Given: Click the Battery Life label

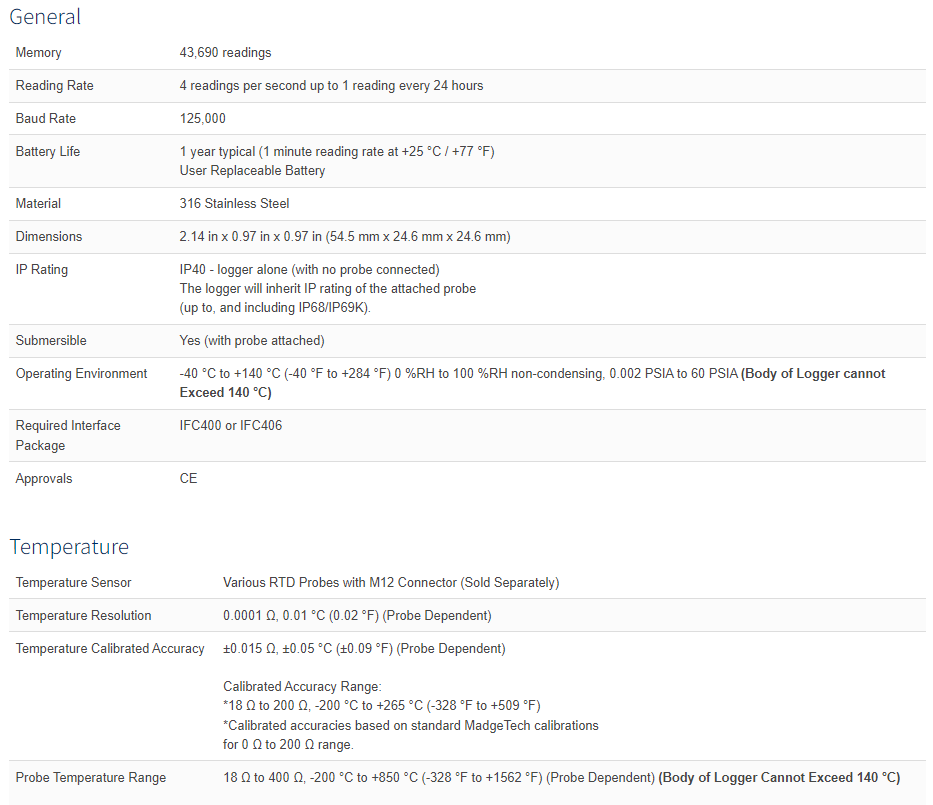Looking at the screenshot, I should (48, 152).
